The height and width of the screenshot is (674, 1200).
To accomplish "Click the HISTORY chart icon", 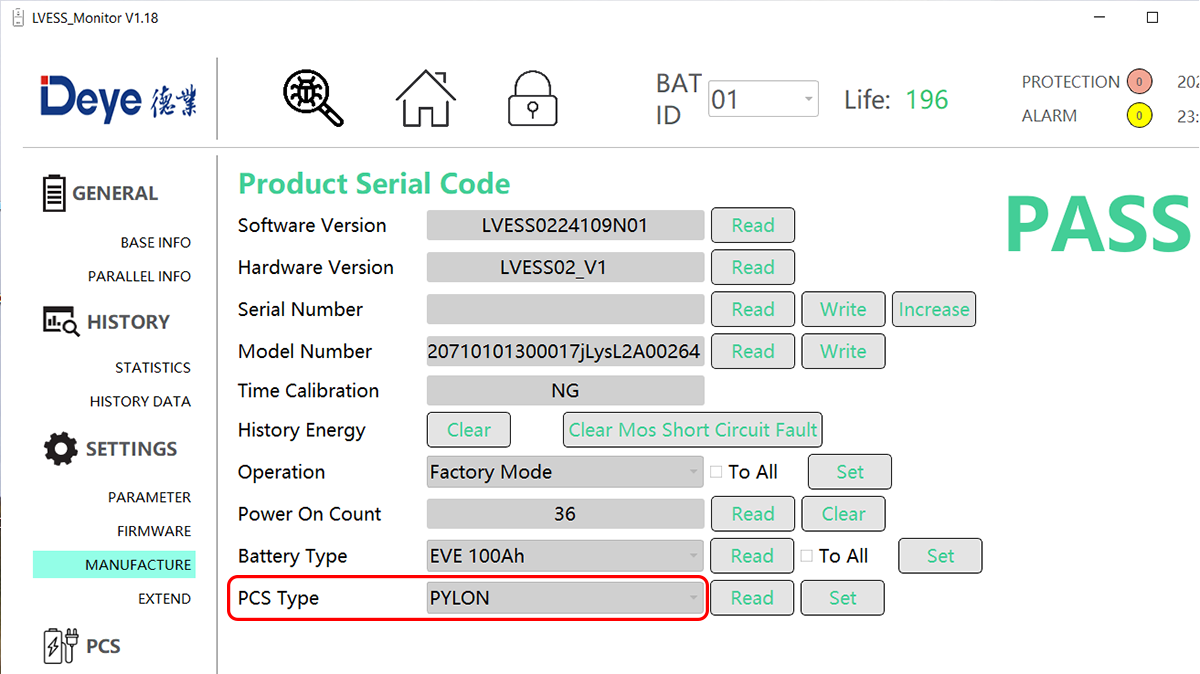I will [60, 321].
